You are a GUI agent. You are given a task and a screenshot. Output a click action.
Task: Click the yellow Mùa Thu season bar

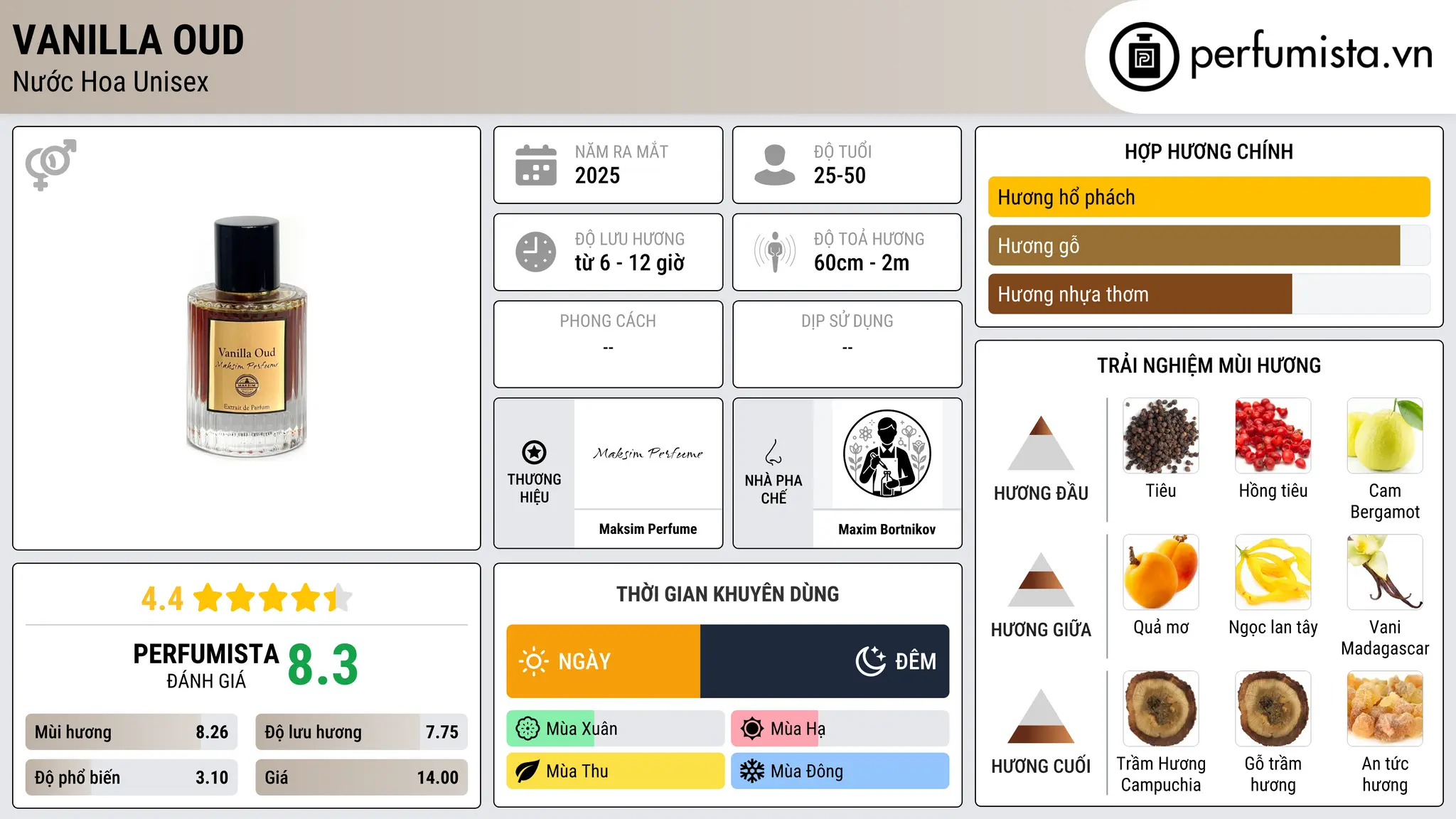(616, 771)
